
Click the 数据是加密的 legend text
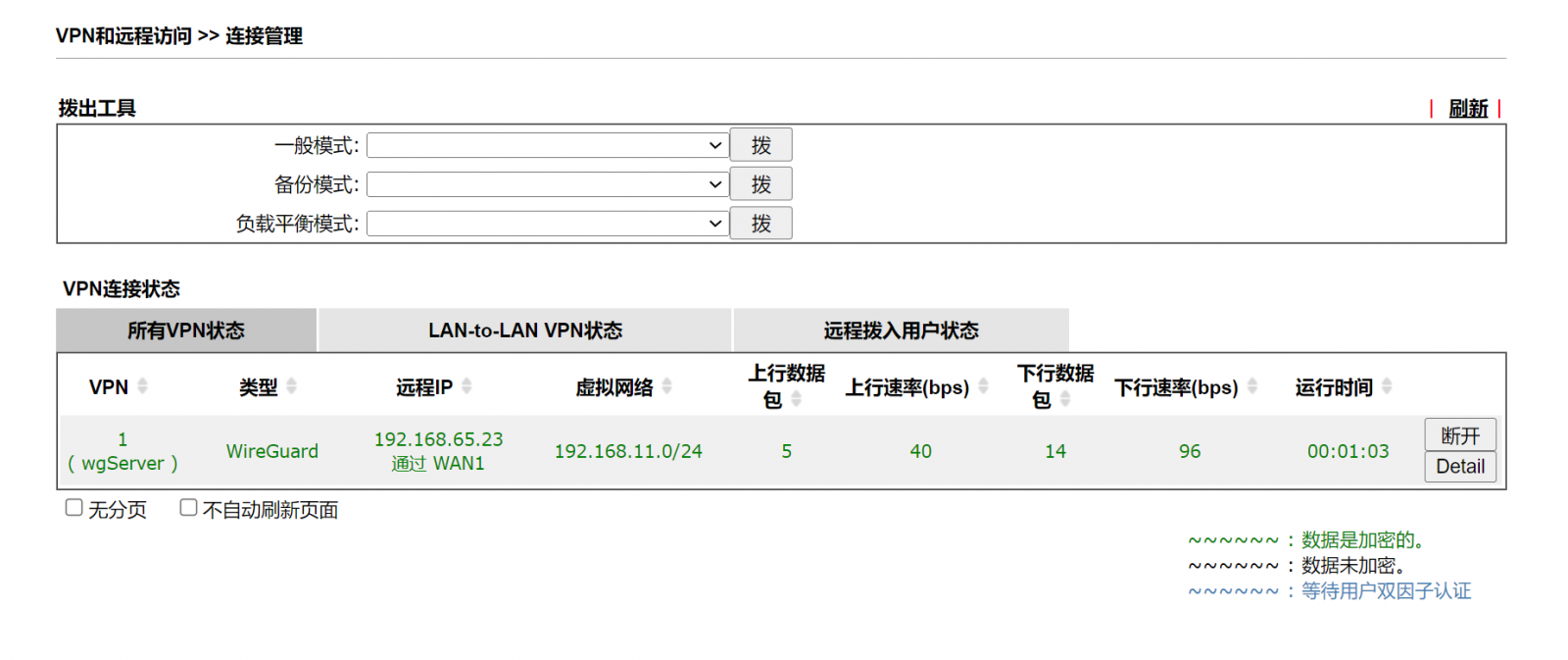(x=1362, y=540)
